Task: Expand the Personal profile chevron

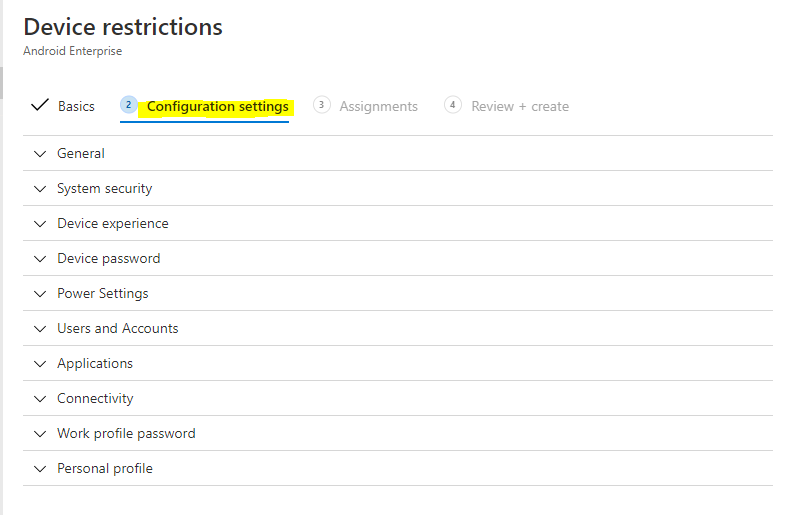Action: click(40, 469)
